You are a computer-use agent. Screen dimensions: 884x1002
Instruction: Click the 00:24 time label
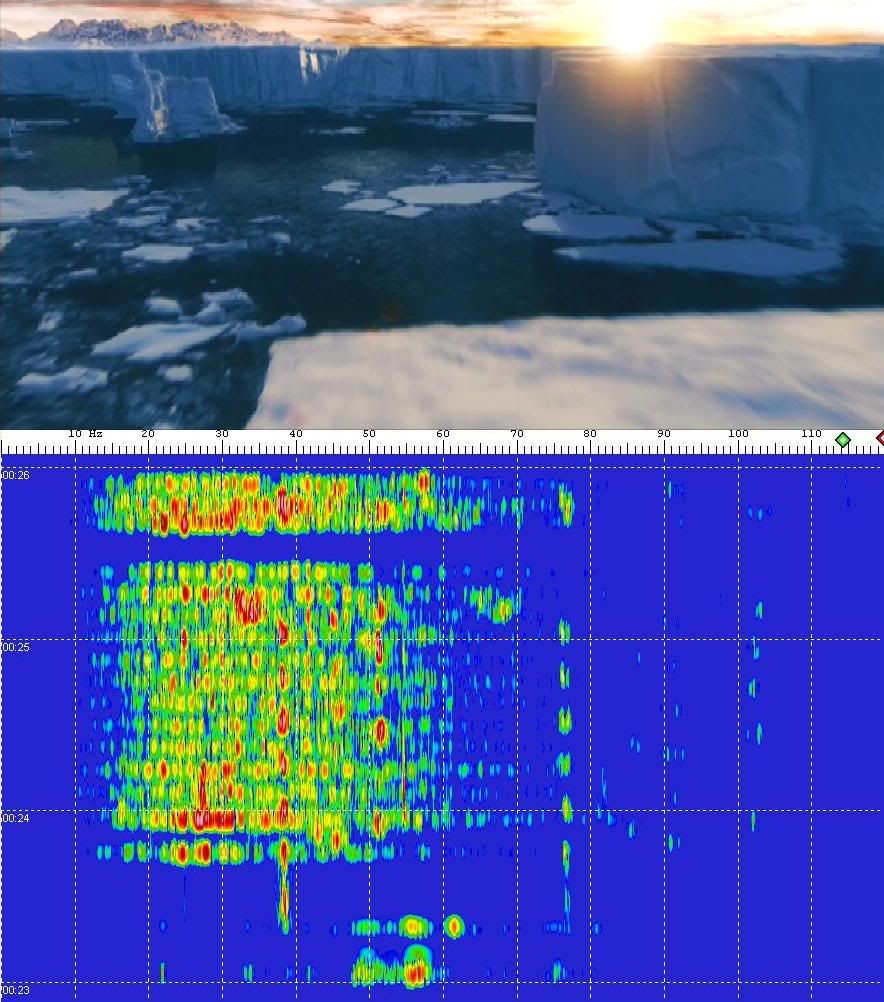[x=16, y=819]
